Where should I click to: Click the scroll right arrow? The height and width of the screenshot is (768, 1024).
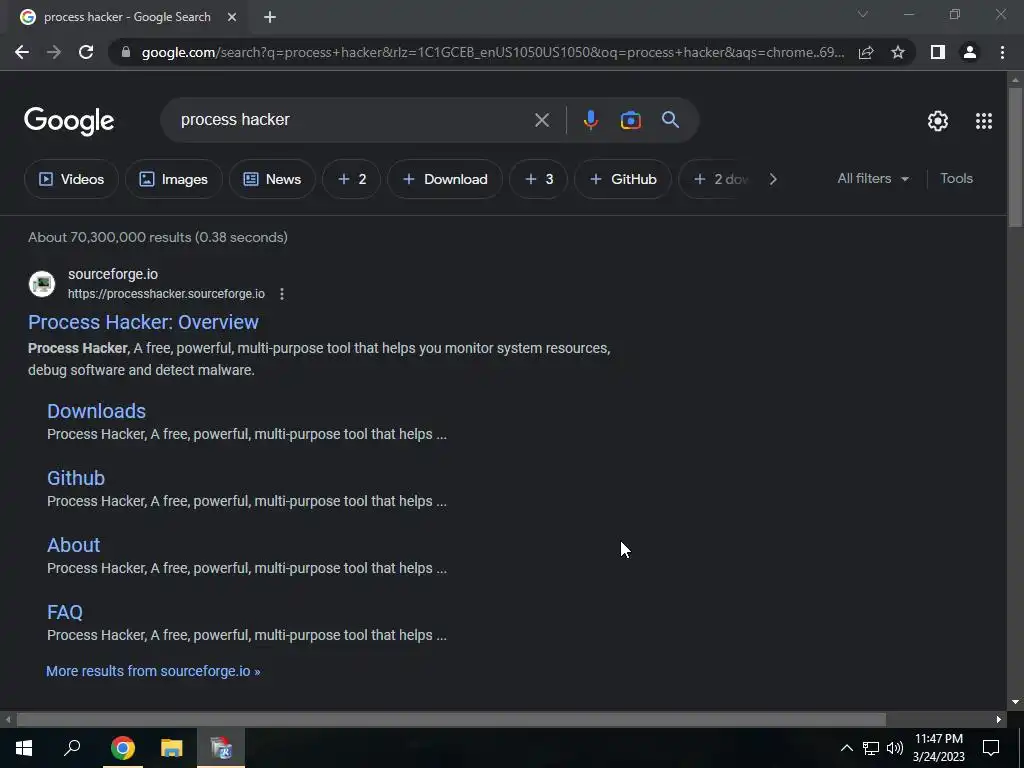point(999,720)
